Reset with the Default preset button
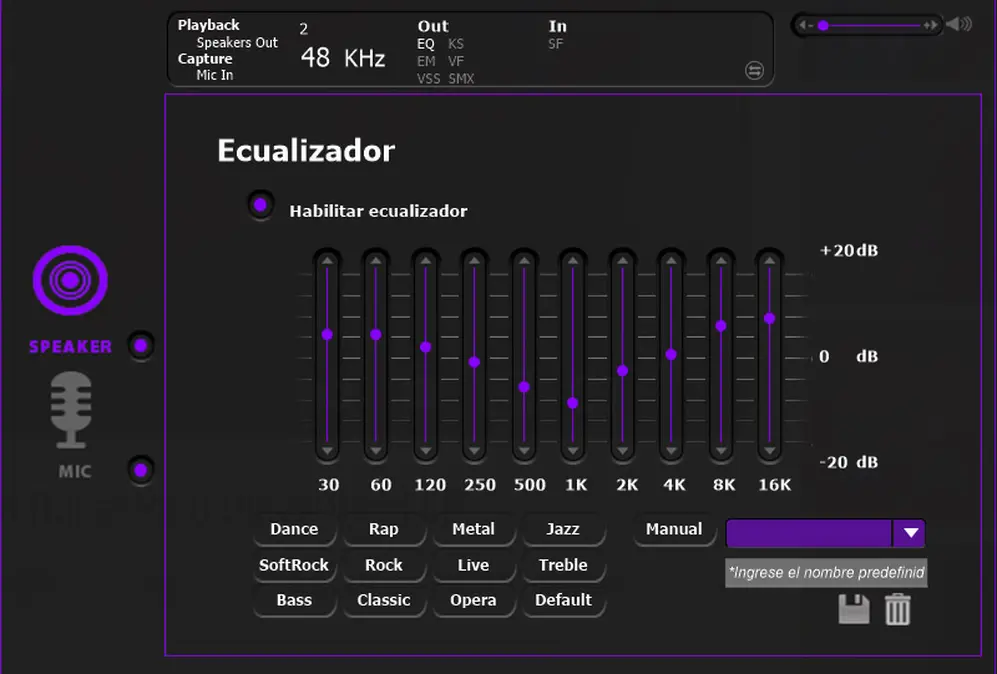This screenshot has width=997, height=674. click(563, 600)
